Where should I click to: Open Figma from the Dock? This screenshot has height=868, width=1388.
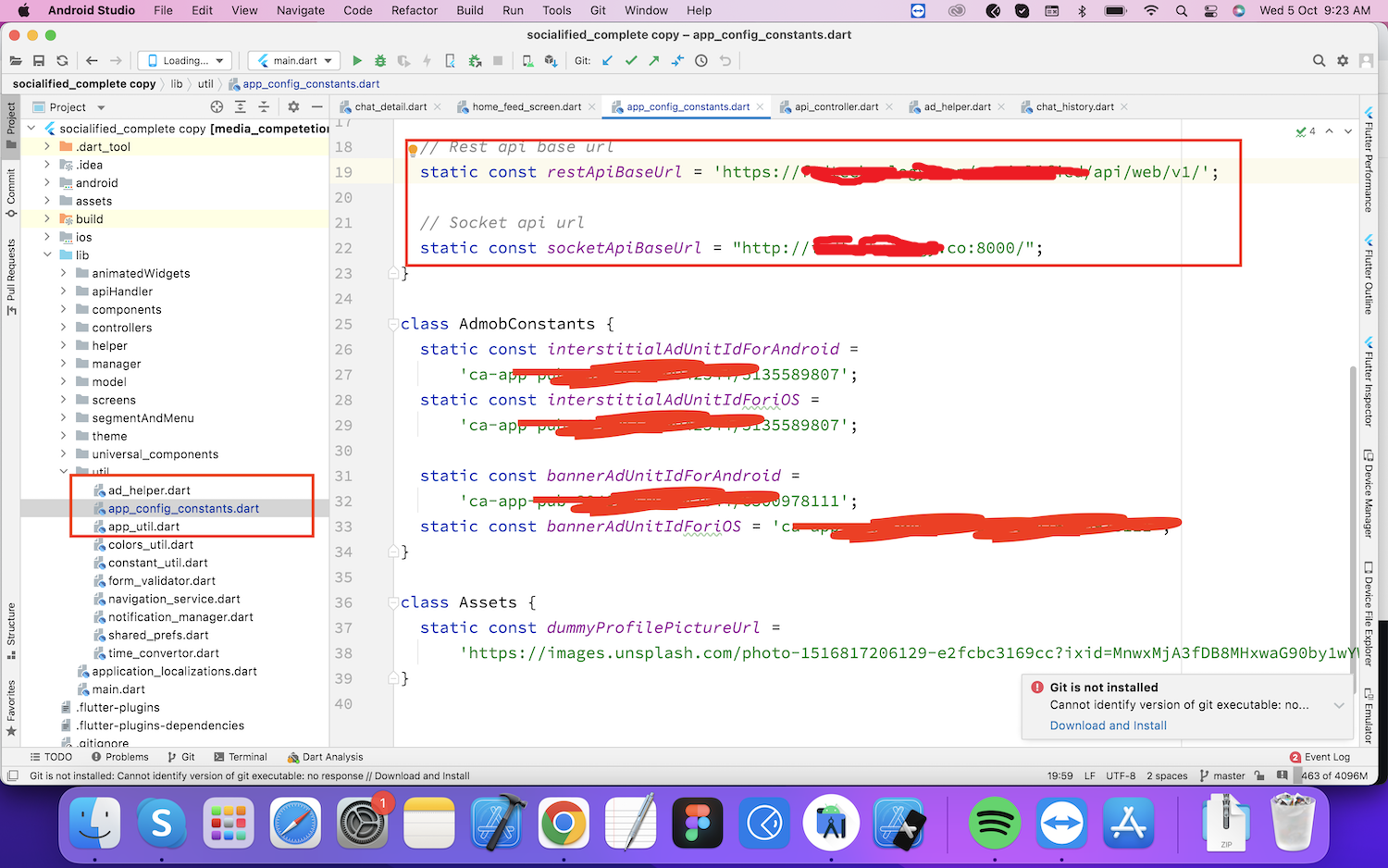[698, 823]
